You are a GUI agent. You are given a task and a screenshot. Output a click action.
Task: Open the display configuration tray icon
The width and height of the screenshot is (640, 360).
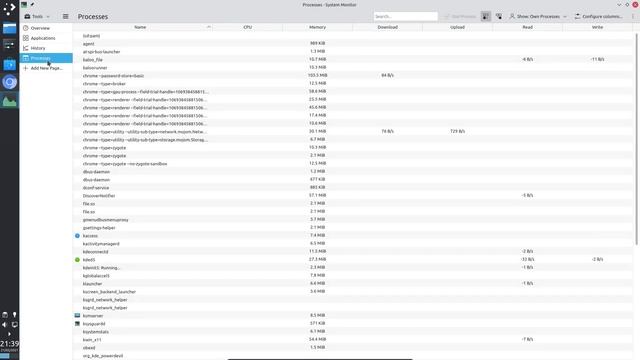point(14,325)
